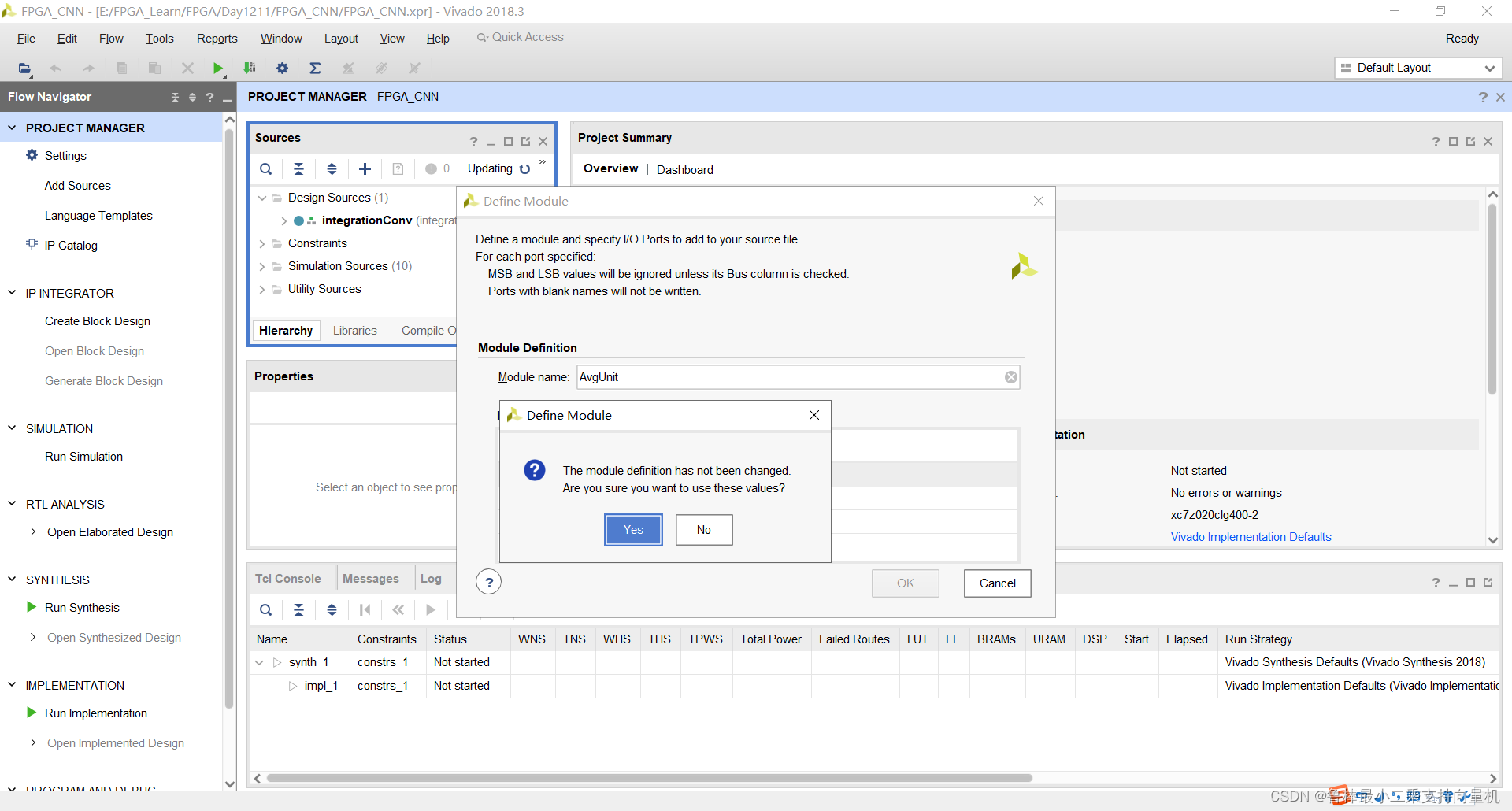1512x811 pixels.
Task: Open Sources panel help question mark
Action: [473, 142]
